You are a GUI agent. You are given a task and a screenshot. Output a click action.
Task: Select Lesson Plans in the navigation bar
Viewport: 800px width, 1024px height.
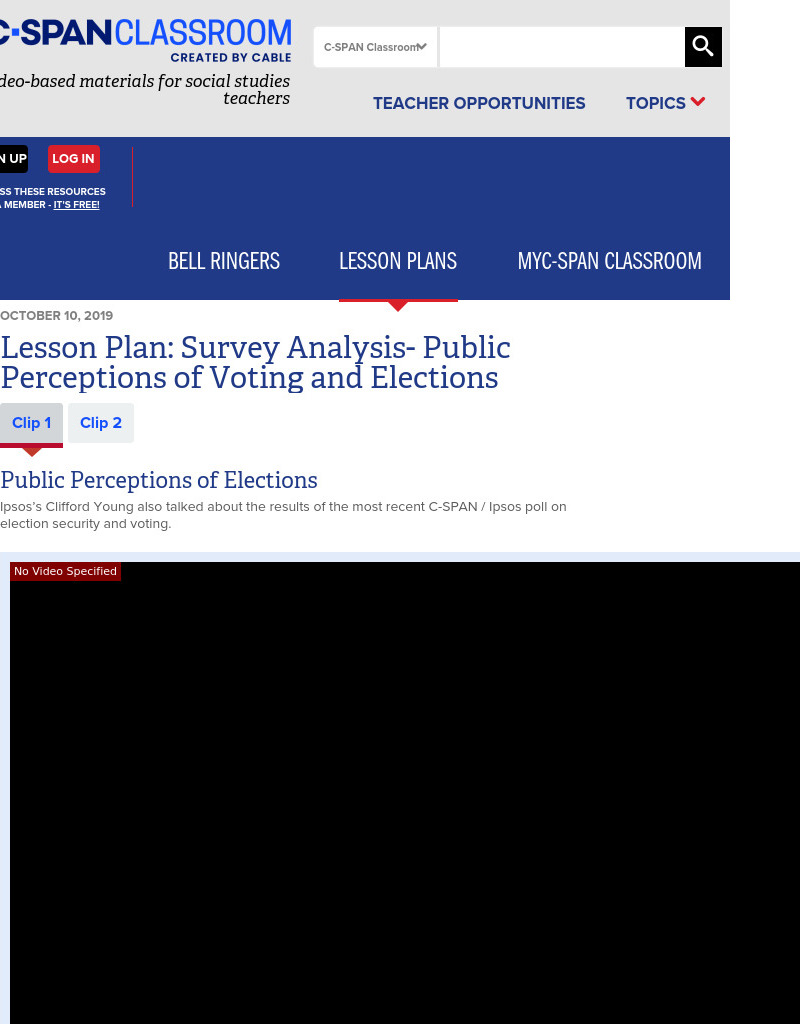(x=398, y=261)
